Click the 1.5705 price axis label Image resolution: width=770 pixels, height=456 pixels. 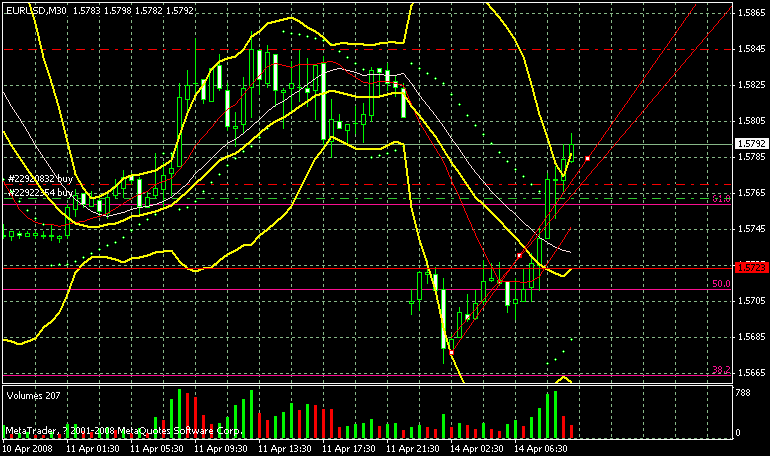752,300
